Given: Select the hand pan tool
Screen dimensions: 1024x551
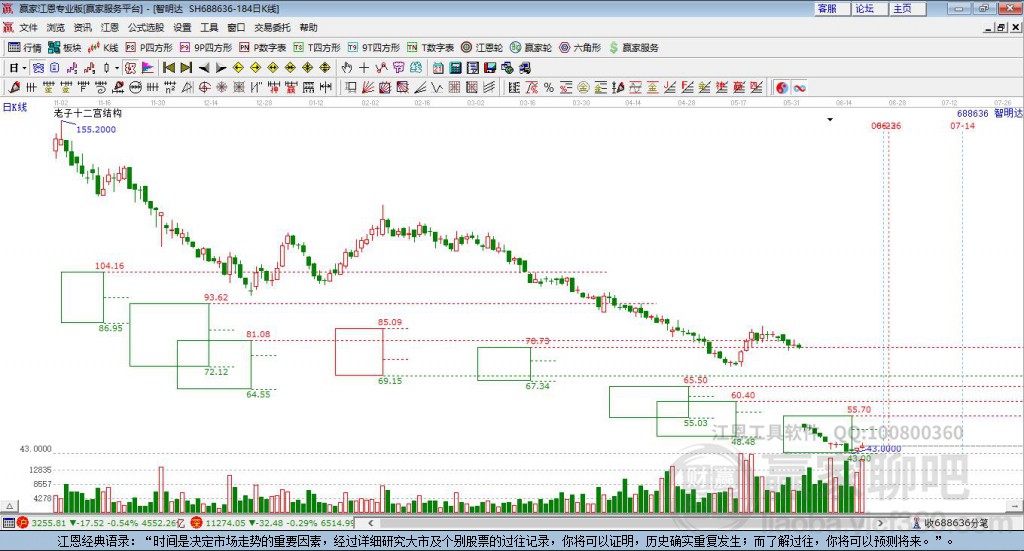Looking at the screenshot, I should click(347, 68).
